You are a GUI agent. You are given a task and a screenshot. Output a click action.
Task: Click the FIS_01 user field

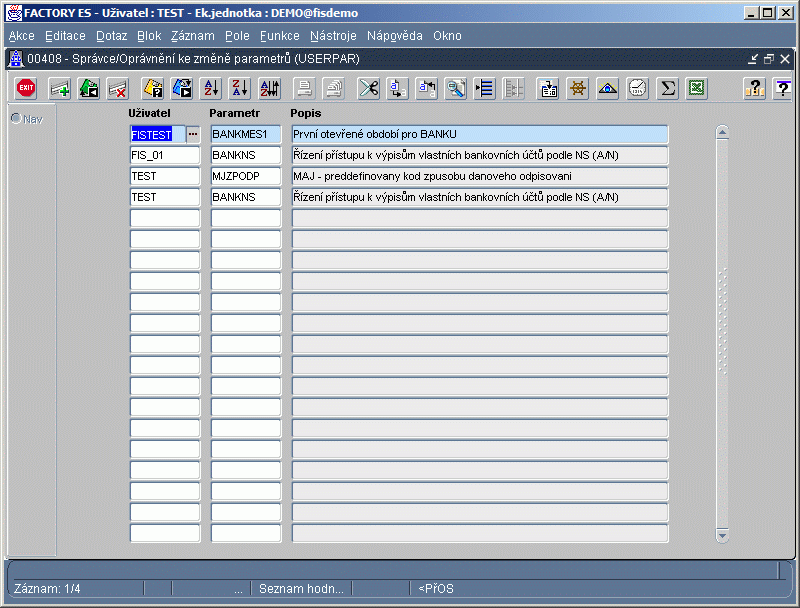pos(165,155)
